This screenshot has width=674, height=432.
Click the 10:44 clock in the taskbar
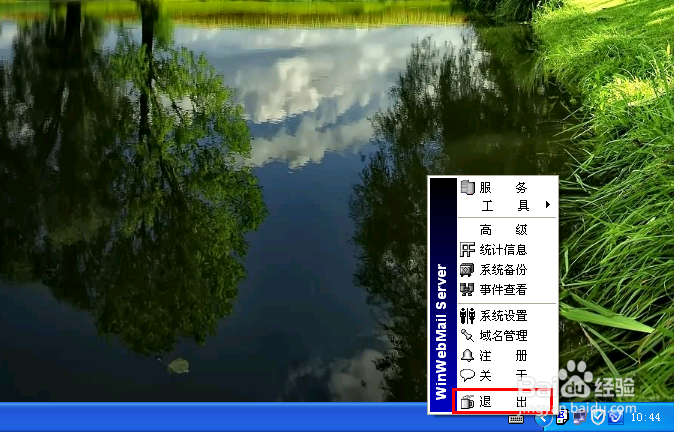pyautogui.click(x=646, y=417)
